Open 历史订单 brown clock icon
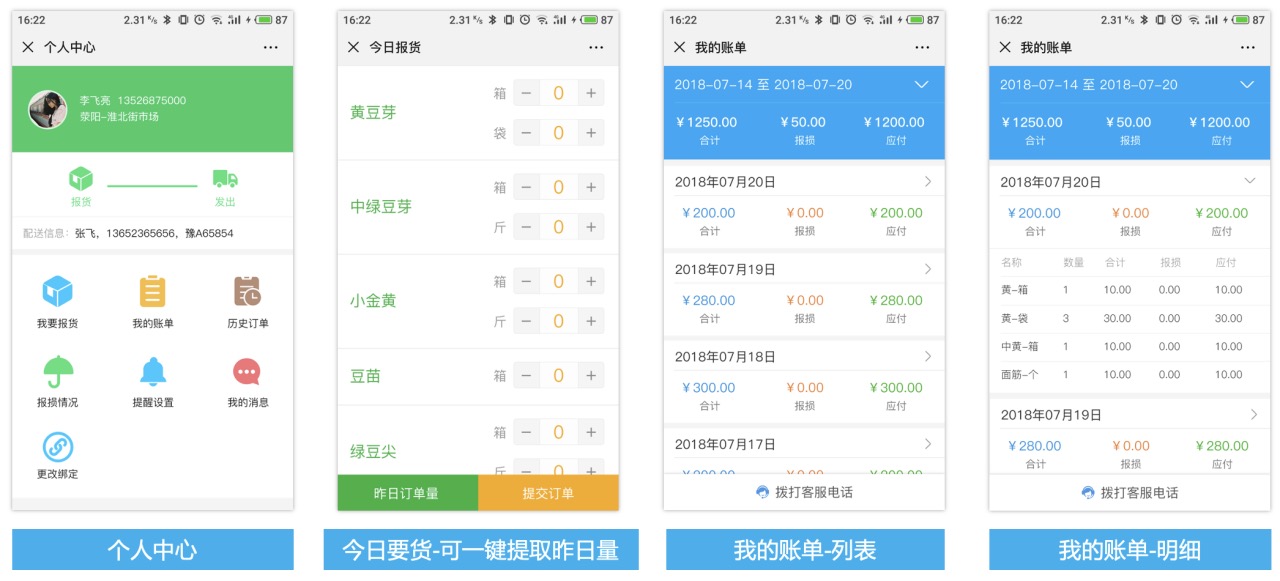Viewport: 1280px width, 581px height. tap(247, 291)
